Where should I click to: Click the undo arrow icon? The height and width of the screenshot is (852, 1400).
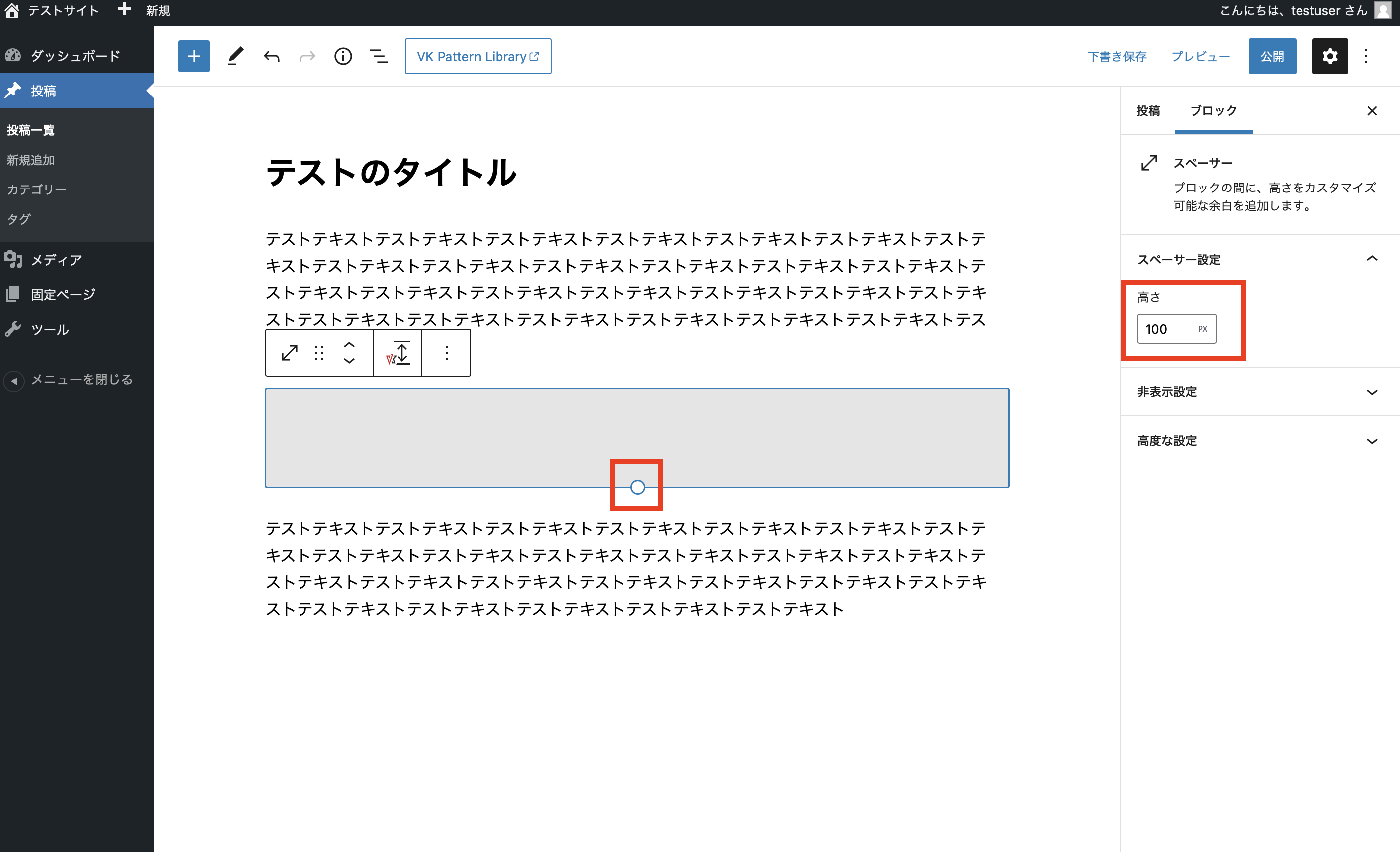(x=272, y=56)
